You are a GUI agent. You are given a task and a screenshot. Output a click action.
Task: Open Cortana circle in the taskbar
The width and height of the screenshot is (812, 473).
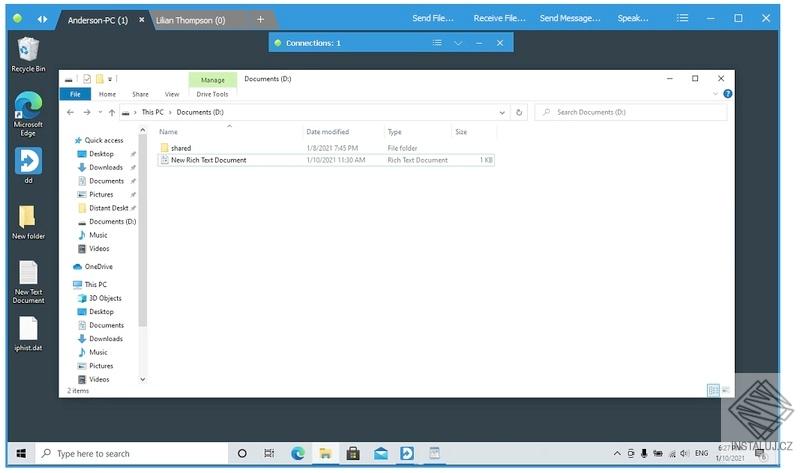pyautogui.click(x=242, y=454)
